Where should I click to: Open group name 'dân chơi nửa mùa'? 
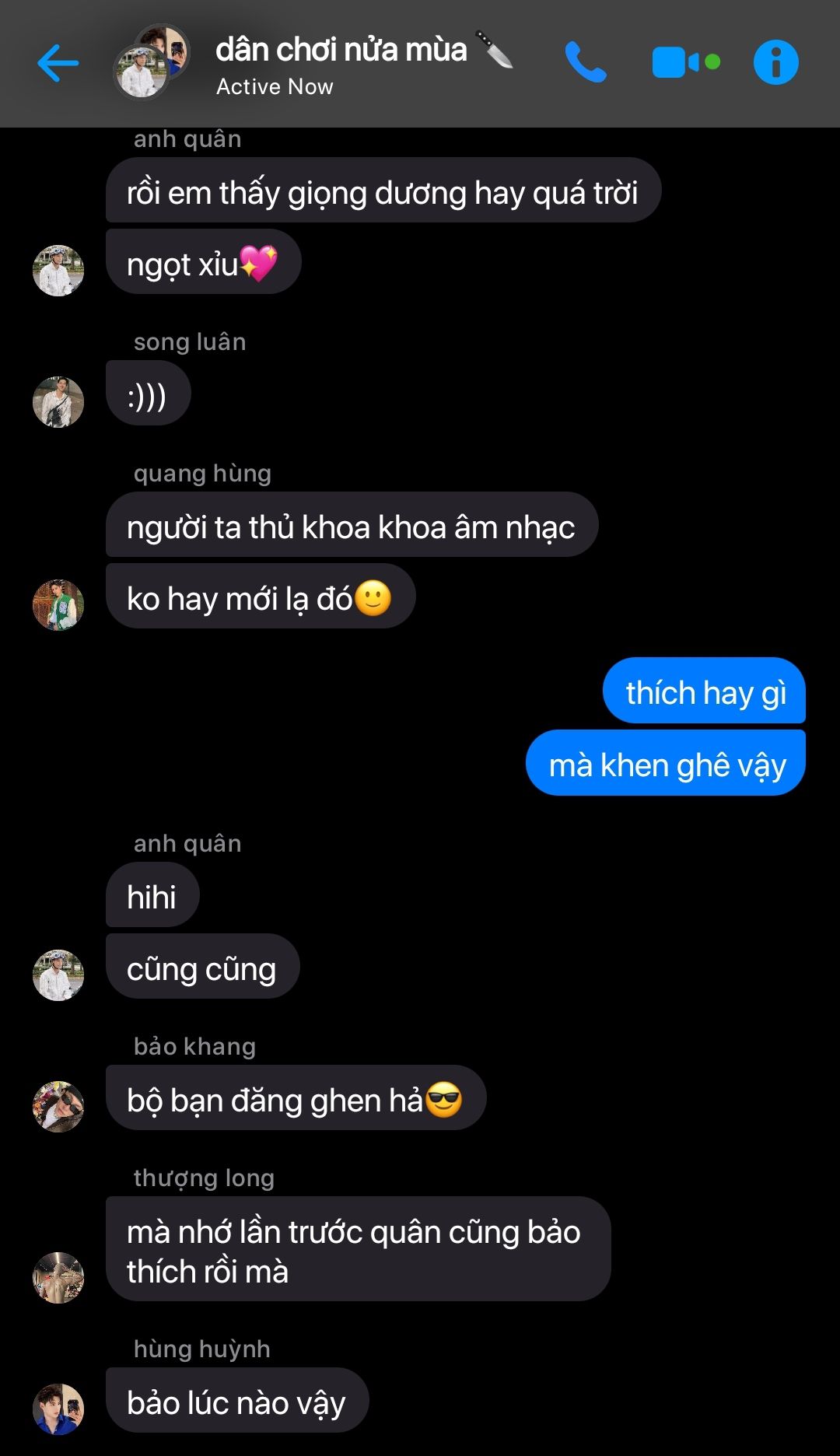coord(341,50)
